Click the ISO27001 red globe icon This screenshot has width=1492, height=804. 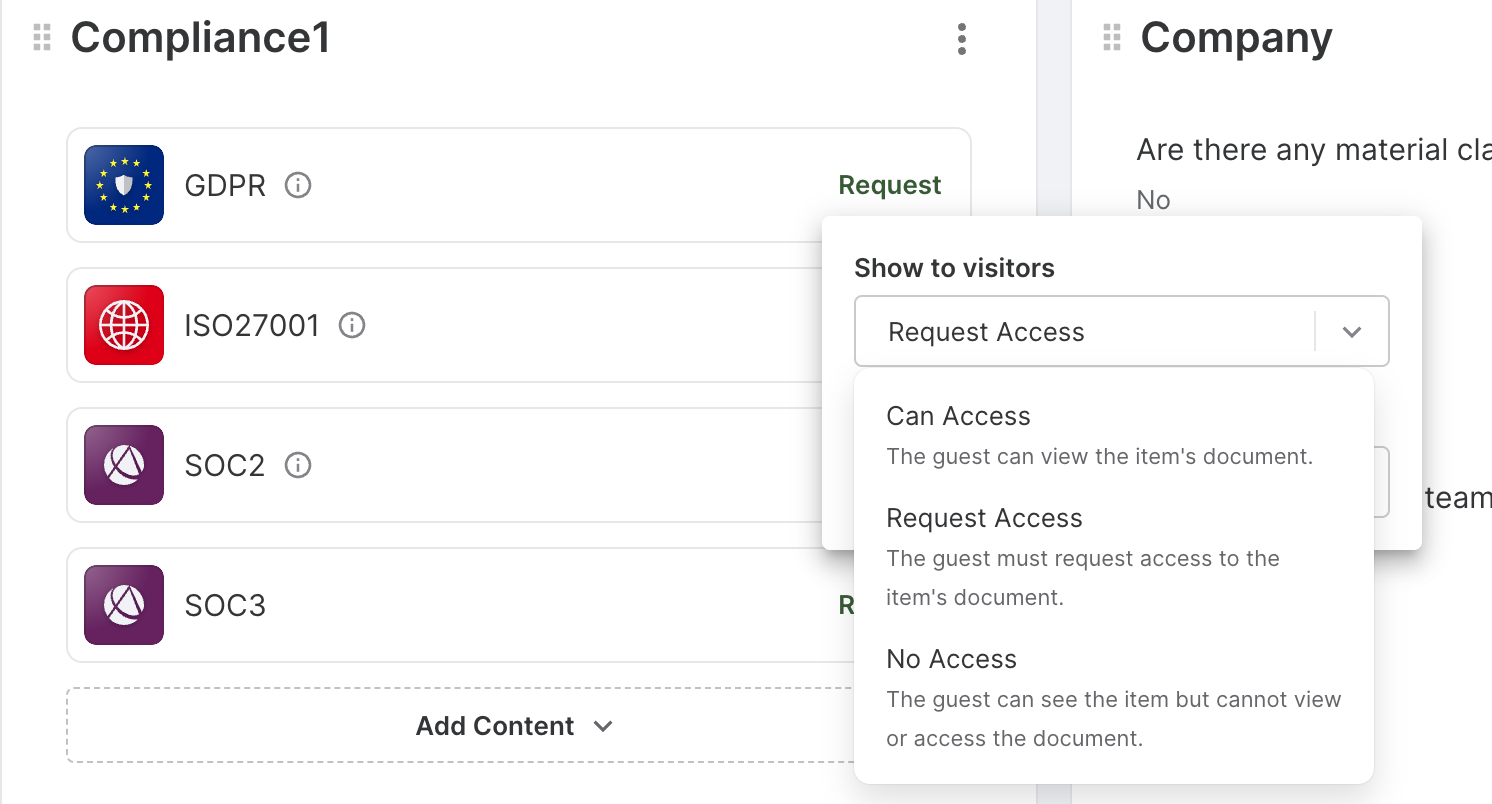[124, 325]
